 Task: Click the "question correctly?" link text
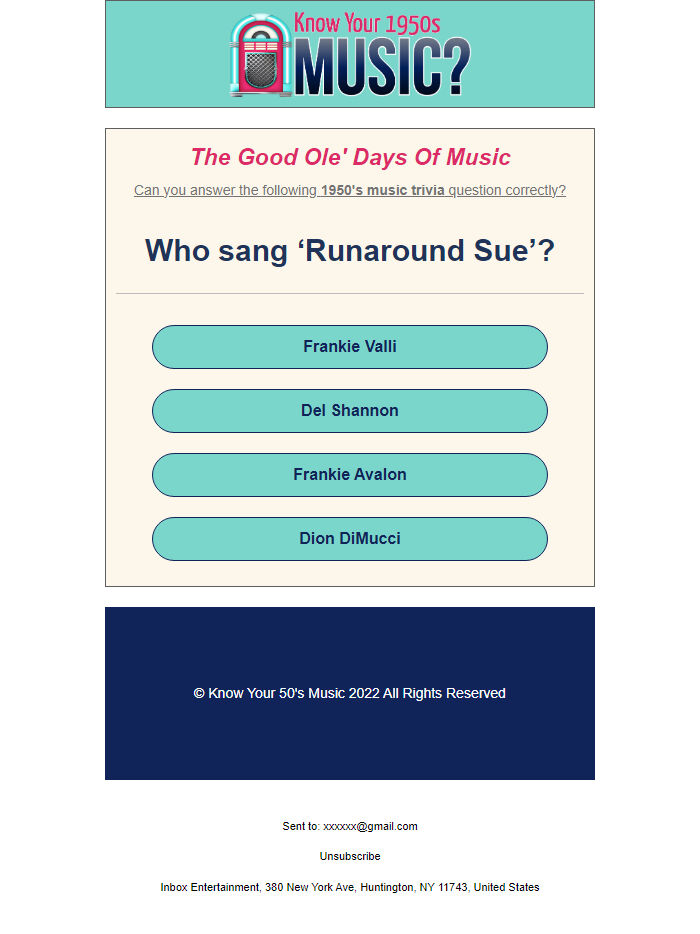point(507,191)
